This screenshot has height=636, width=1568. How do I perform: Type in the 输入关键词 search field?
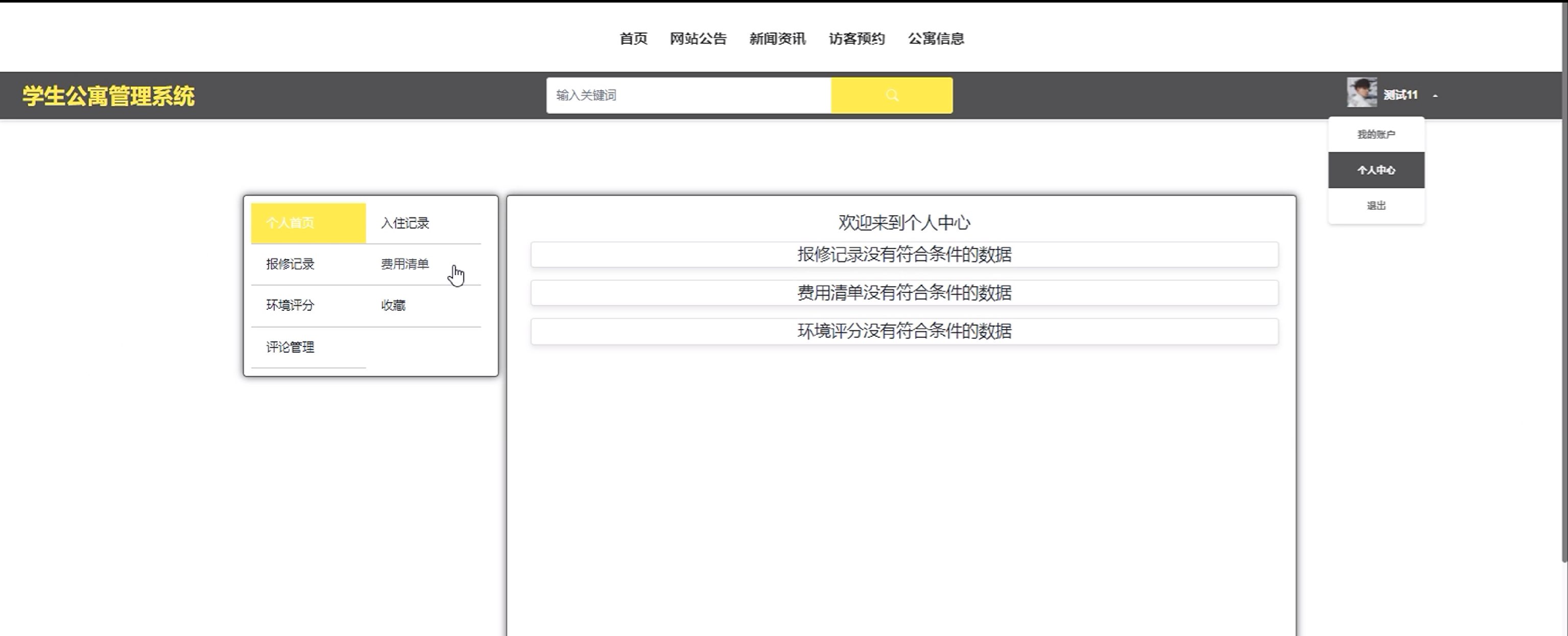point(688,95)
